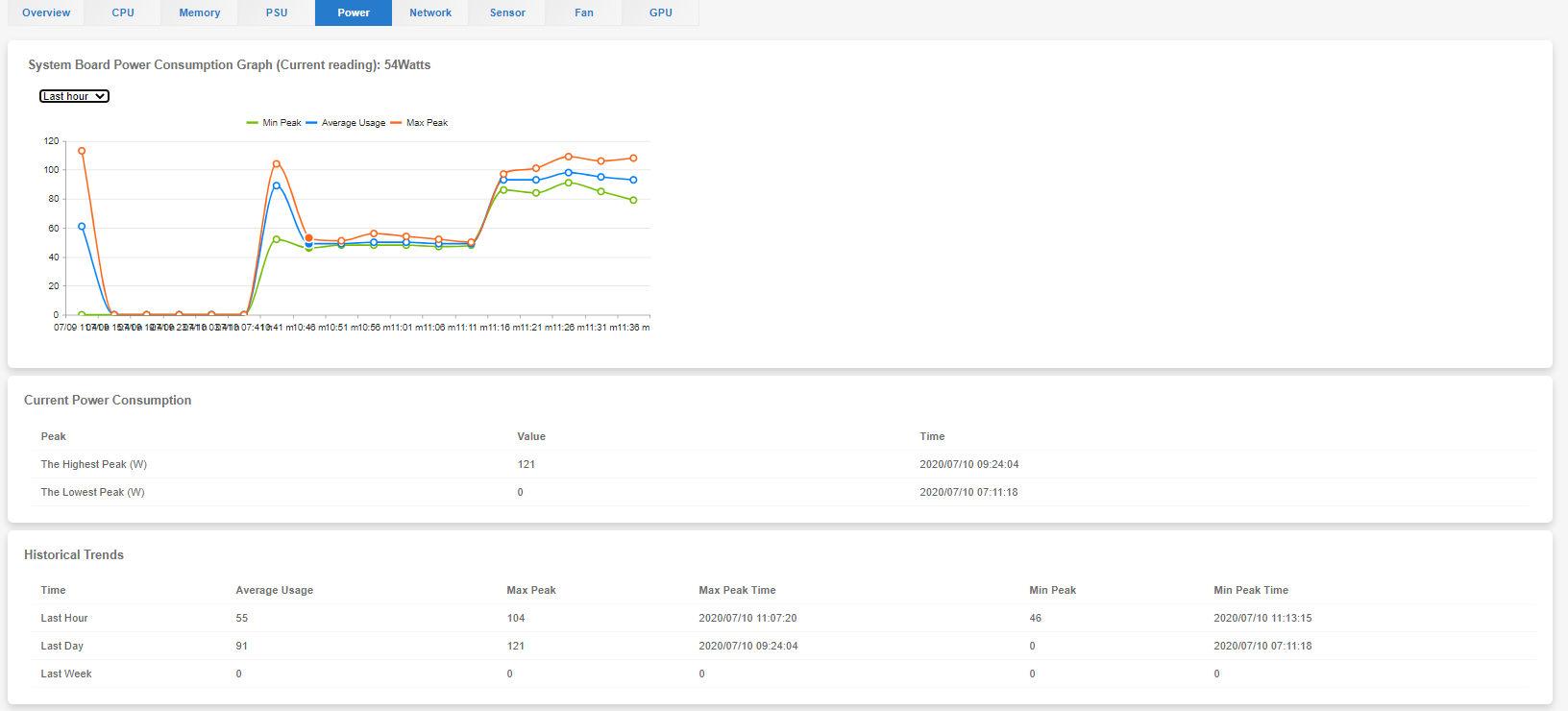1568x711 pixels.
Task: Select the Last Hour row in Historical Trends
Action: (x=64, y=618)
